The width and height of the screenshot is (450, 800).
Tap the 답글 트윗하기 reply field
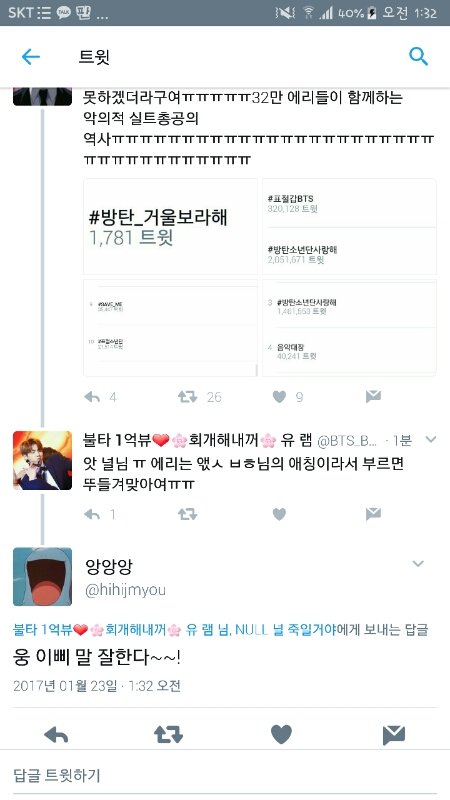click(225, 775)
